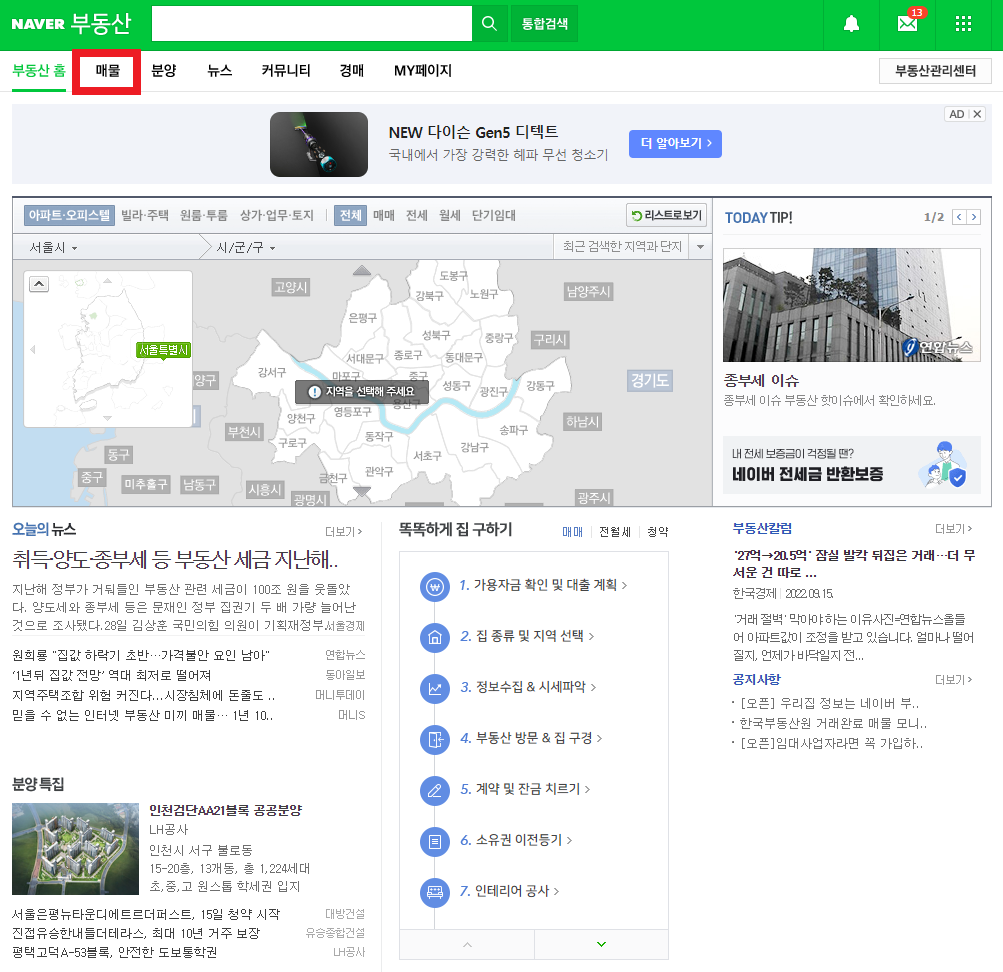Click the NAVER logo
The height and width of the screenshot is (972, 1003).
38,24
